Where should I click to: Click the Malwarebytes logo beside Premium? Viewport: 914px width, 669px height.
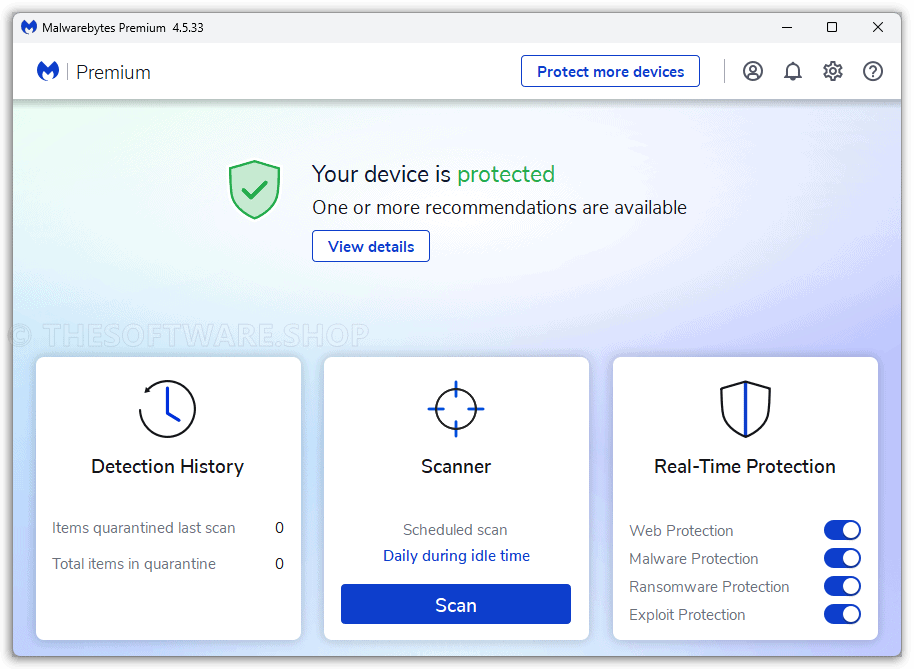point(48,71)
